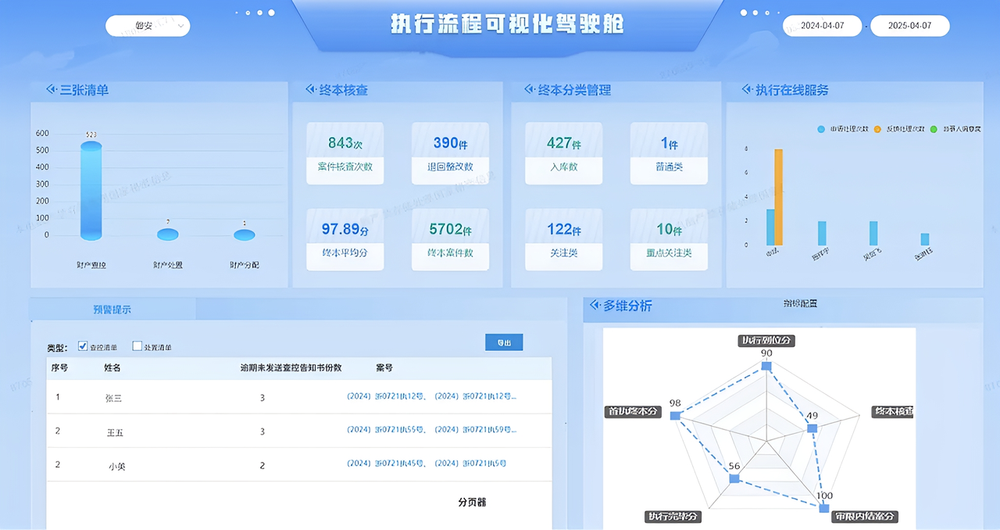Click the radar point labeled 56
This screenshot has height=530, width=1000.
pos(734,478)
